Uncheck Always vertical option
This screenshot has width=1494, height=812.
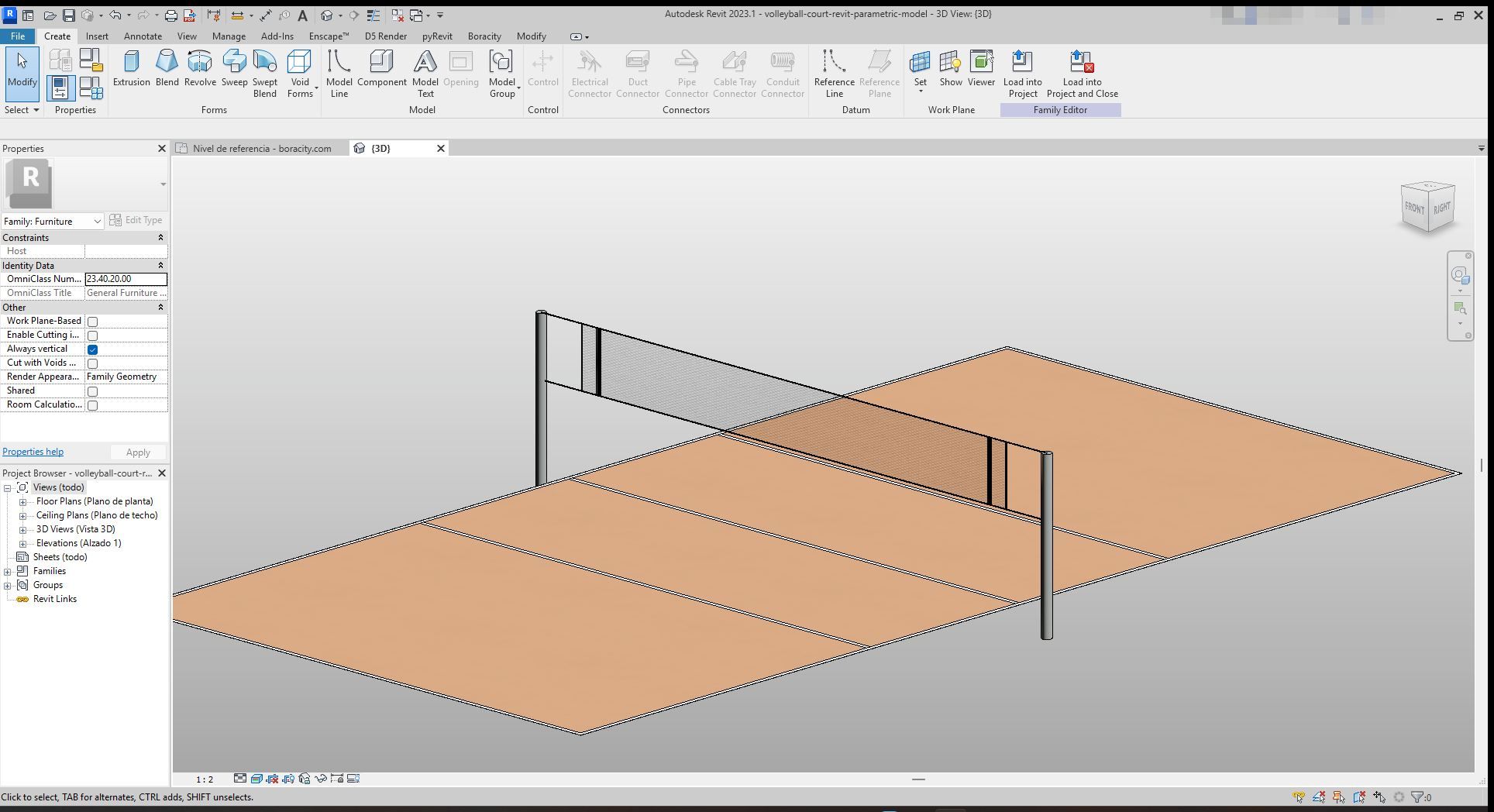tap(92, 349)
